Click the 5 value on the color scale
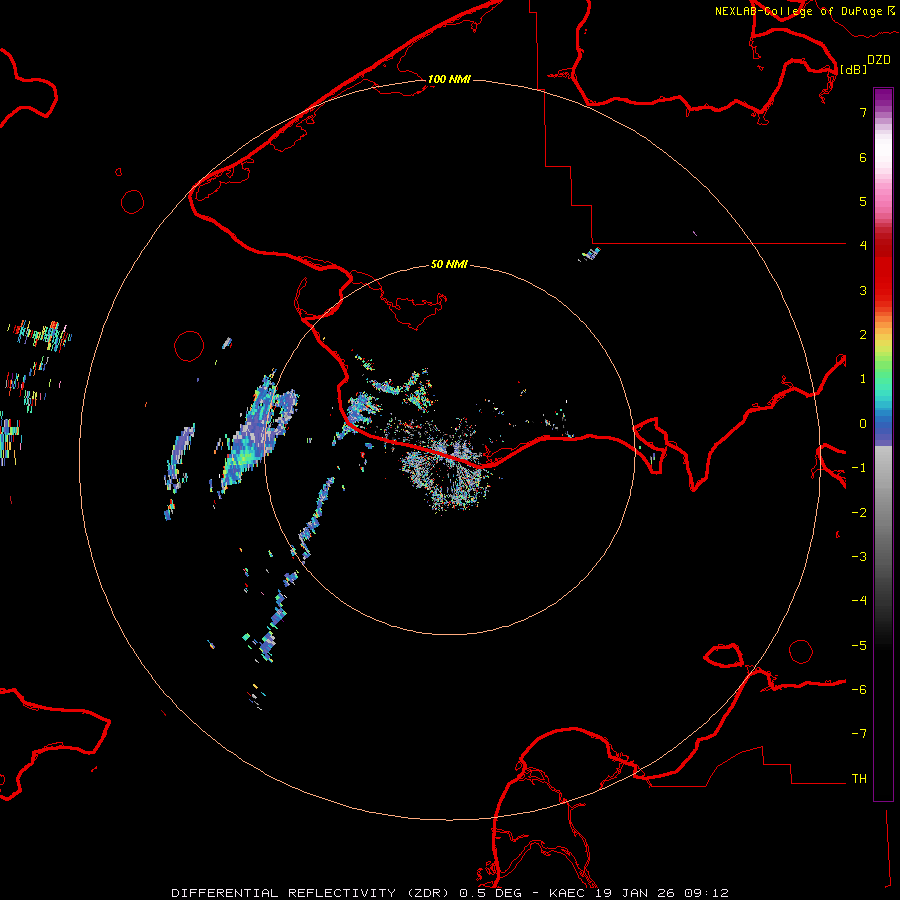This screenshot has width=900, height=900. pyautogui.click(x=863, y=201)
